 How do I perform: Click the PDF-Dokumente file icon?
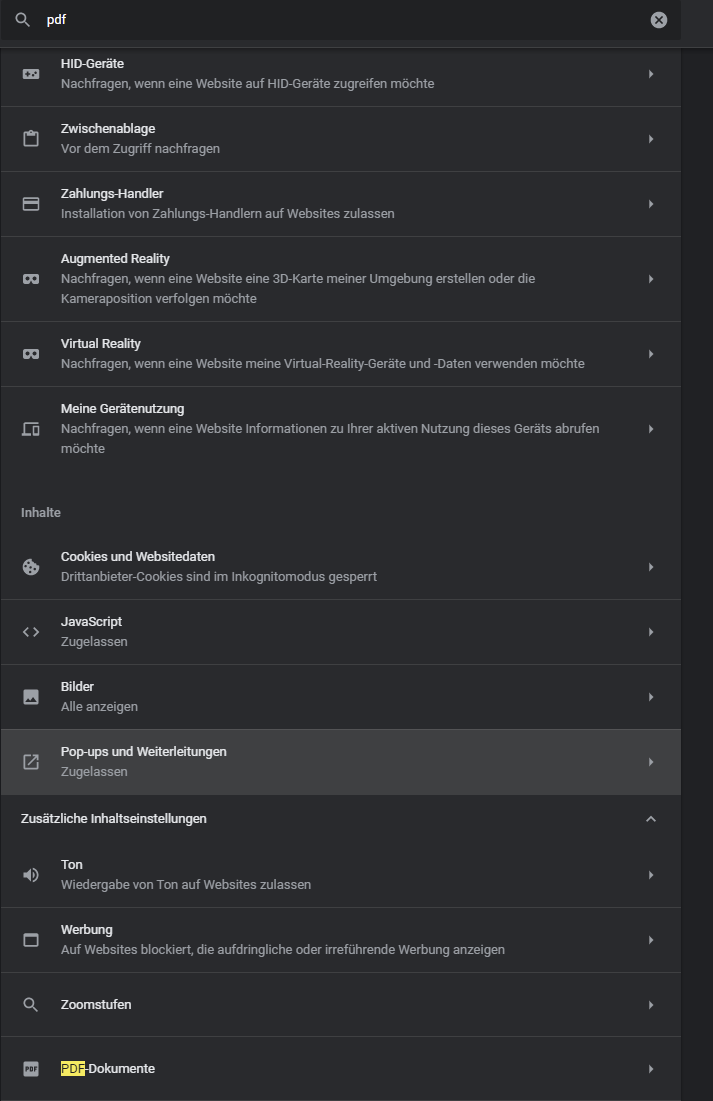31,1069
